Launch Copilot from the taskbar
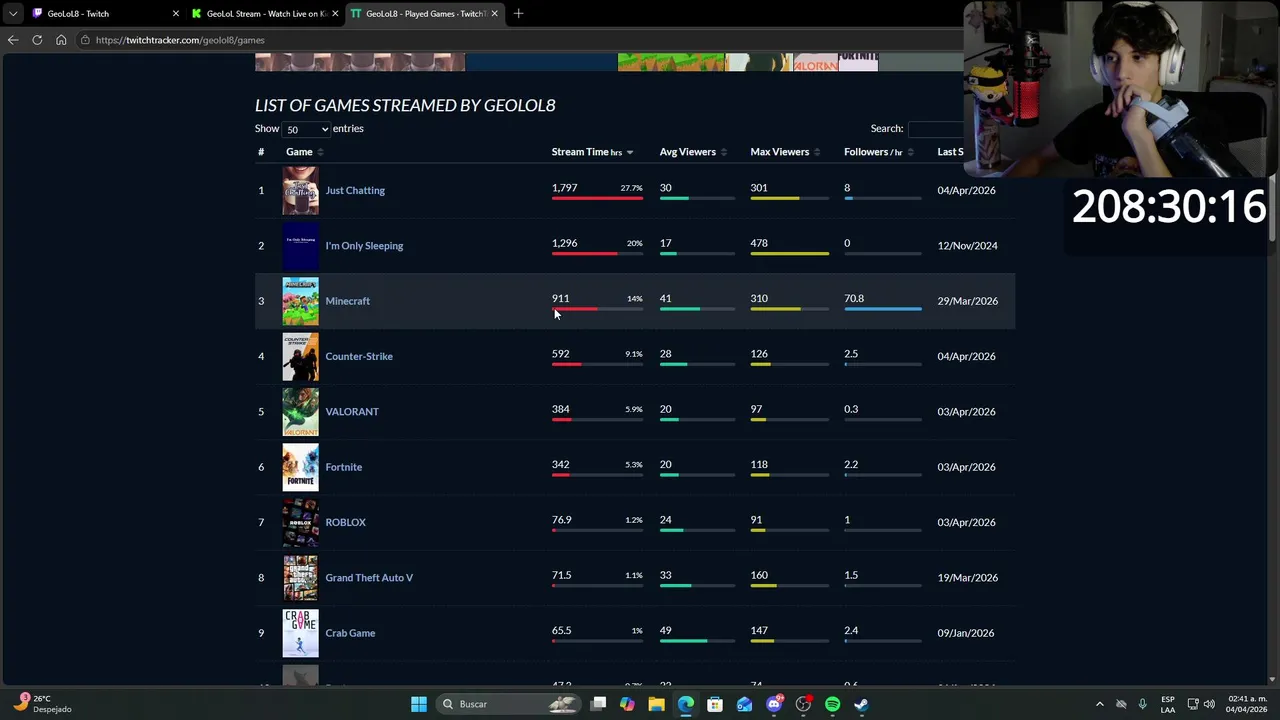 tap(627, 704)
